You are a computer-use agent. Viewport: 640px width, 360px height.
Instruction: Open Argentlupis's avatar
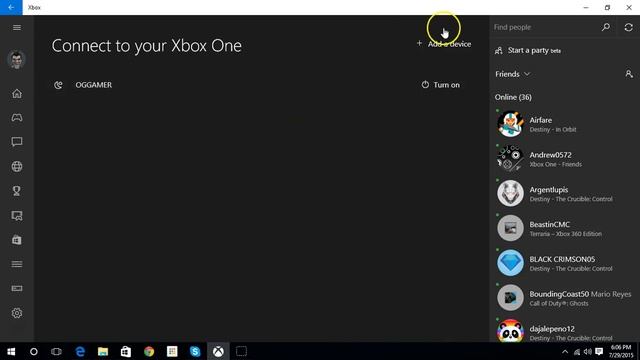510,193
